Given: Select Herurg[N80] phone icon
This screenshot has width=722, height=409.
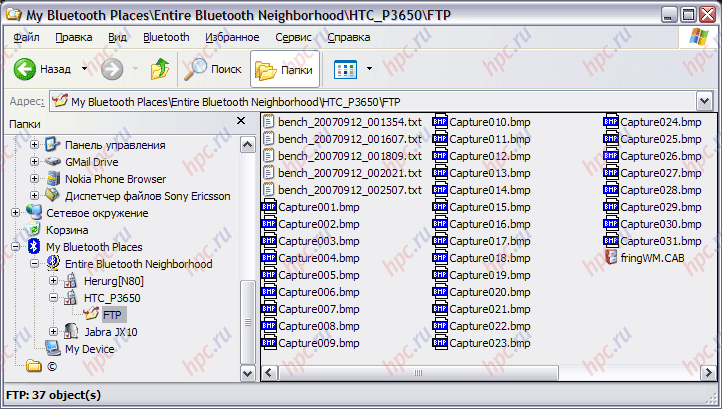Looking at the screenshot, I should click(71, 280).
